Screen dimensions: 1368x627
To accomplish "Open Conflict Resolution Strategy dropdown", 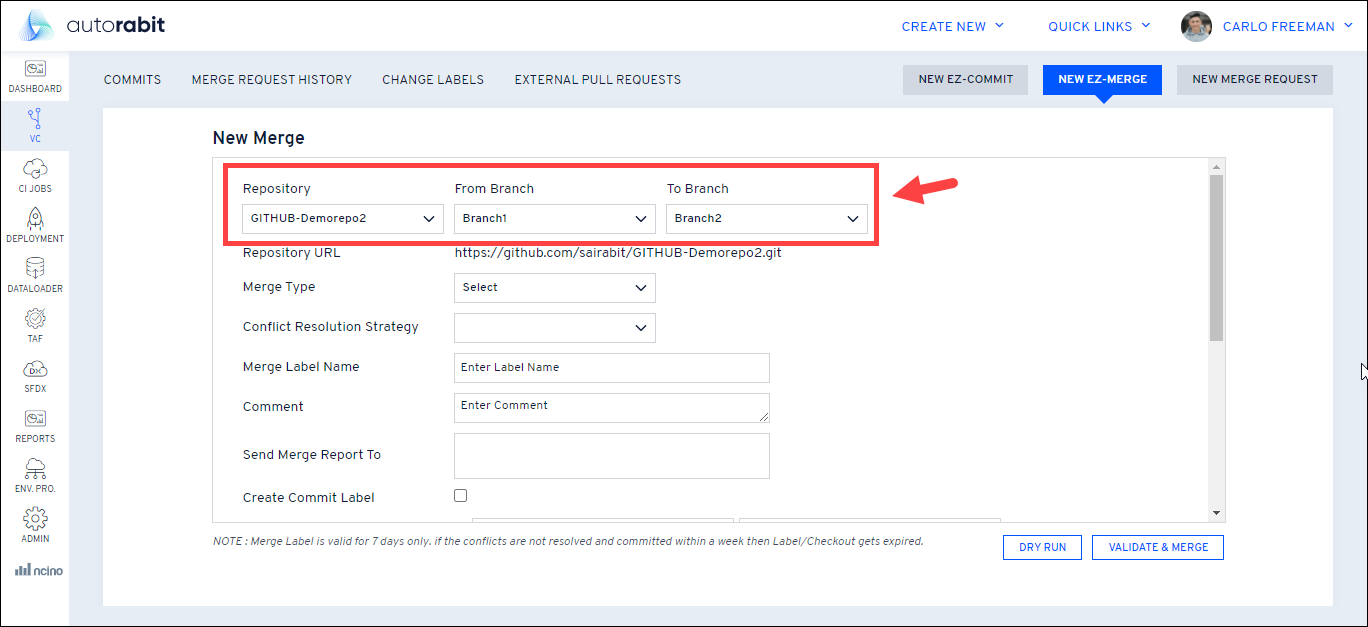I will tap(555, 328).
